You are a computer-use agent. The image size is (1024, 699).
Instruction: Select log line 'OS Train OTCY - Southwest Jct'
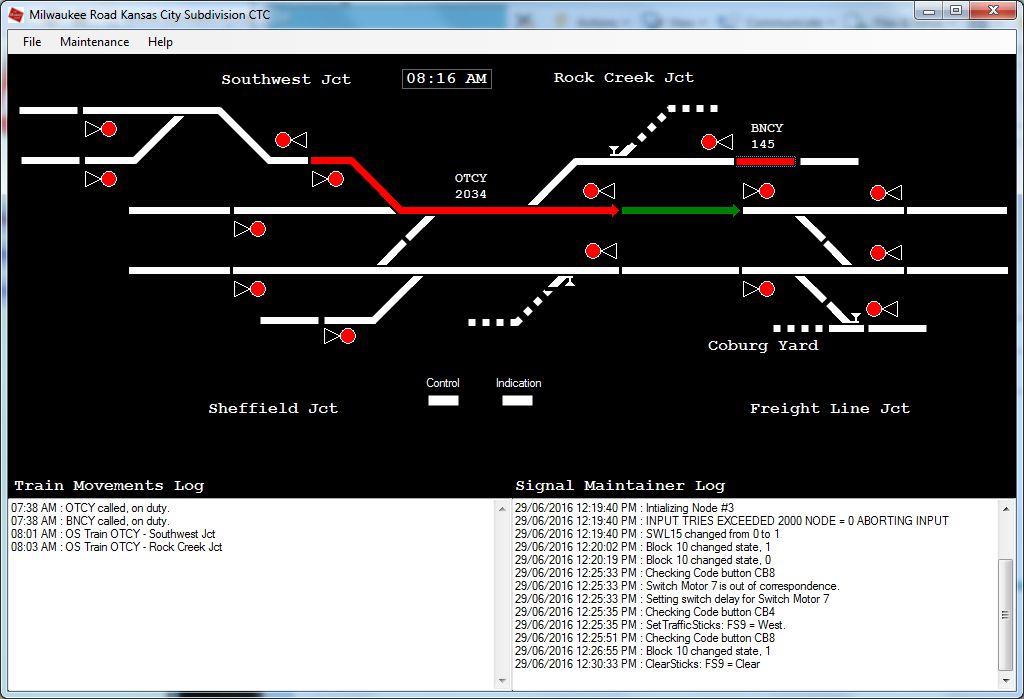(113, 534)
